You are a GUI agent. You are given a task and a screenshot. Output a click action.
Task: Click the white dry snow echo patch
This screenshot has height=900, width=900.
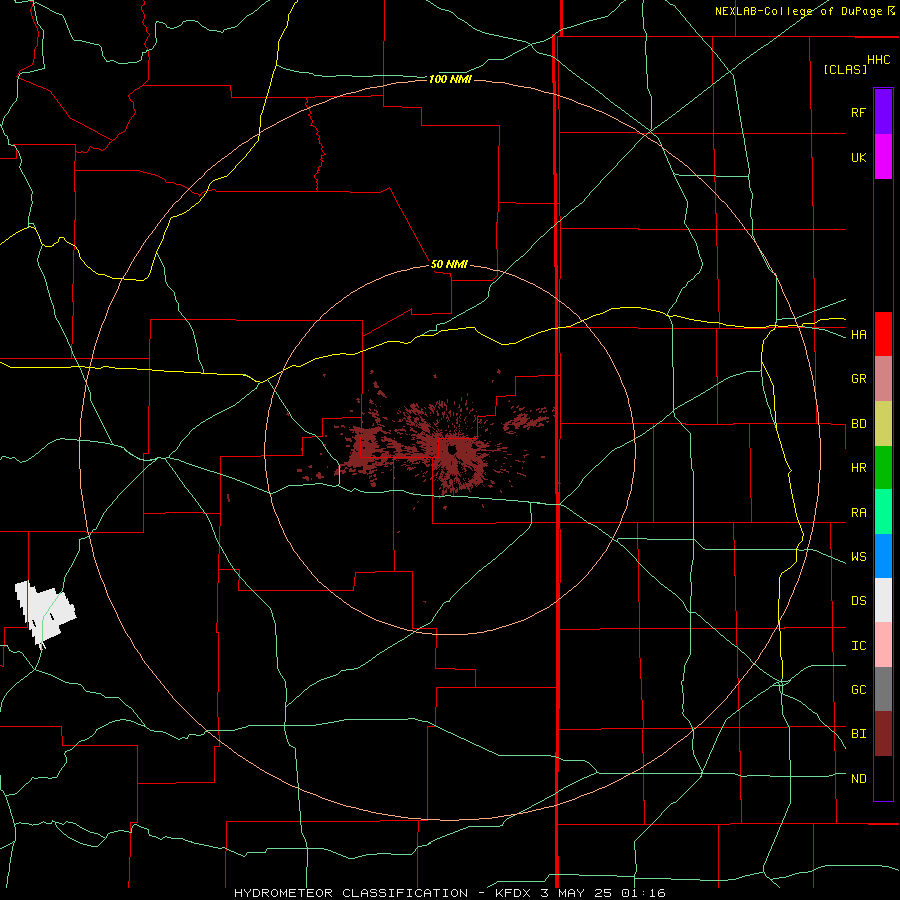pyautogui.click(x=45, y=612)
